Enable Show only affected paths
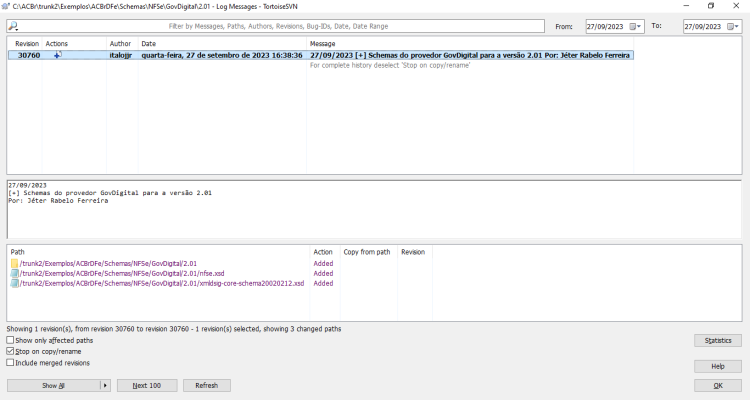This screenshot has width=750, height=400. point(10,340)
